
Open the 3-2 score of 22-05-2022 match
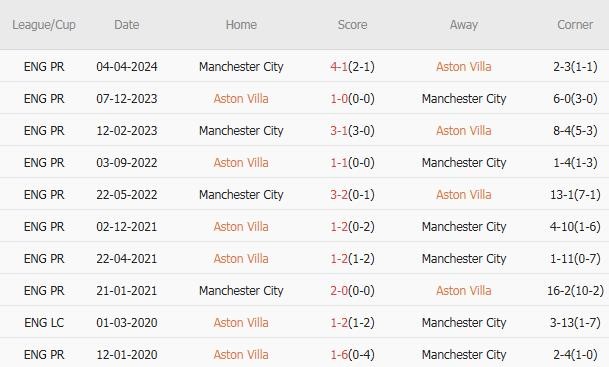339,195
